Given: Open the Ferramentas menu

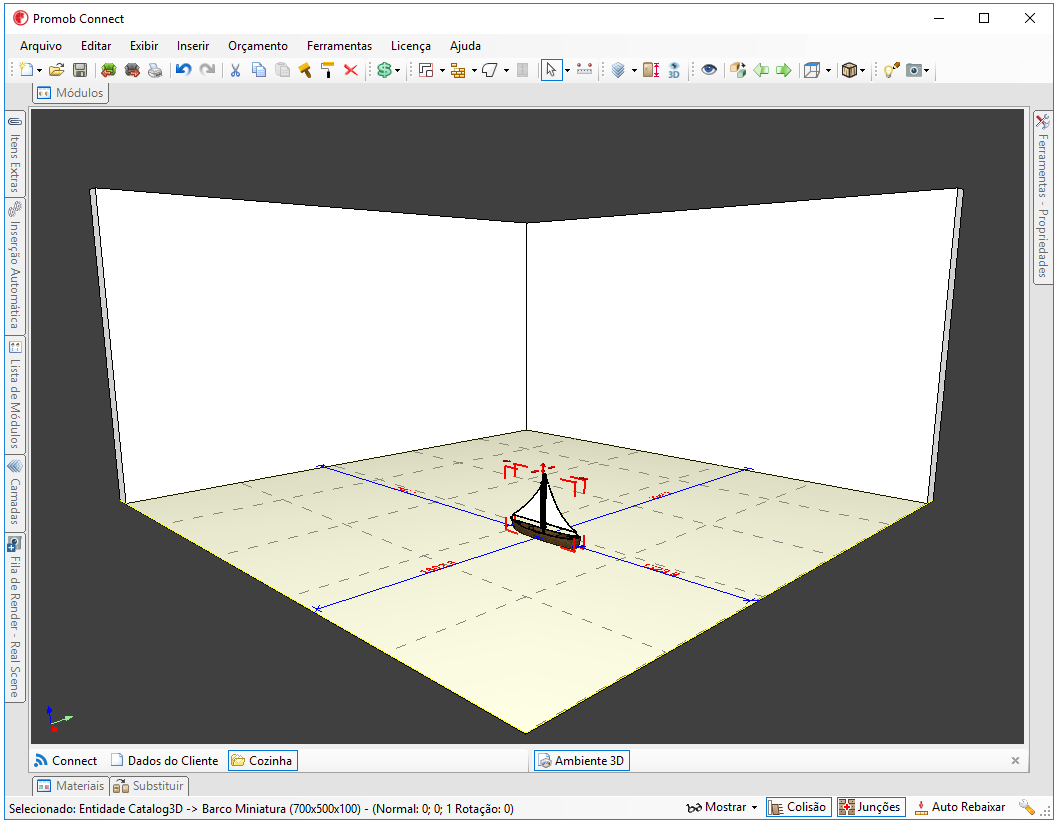Looking at the screenshot, I should (339, 46).
